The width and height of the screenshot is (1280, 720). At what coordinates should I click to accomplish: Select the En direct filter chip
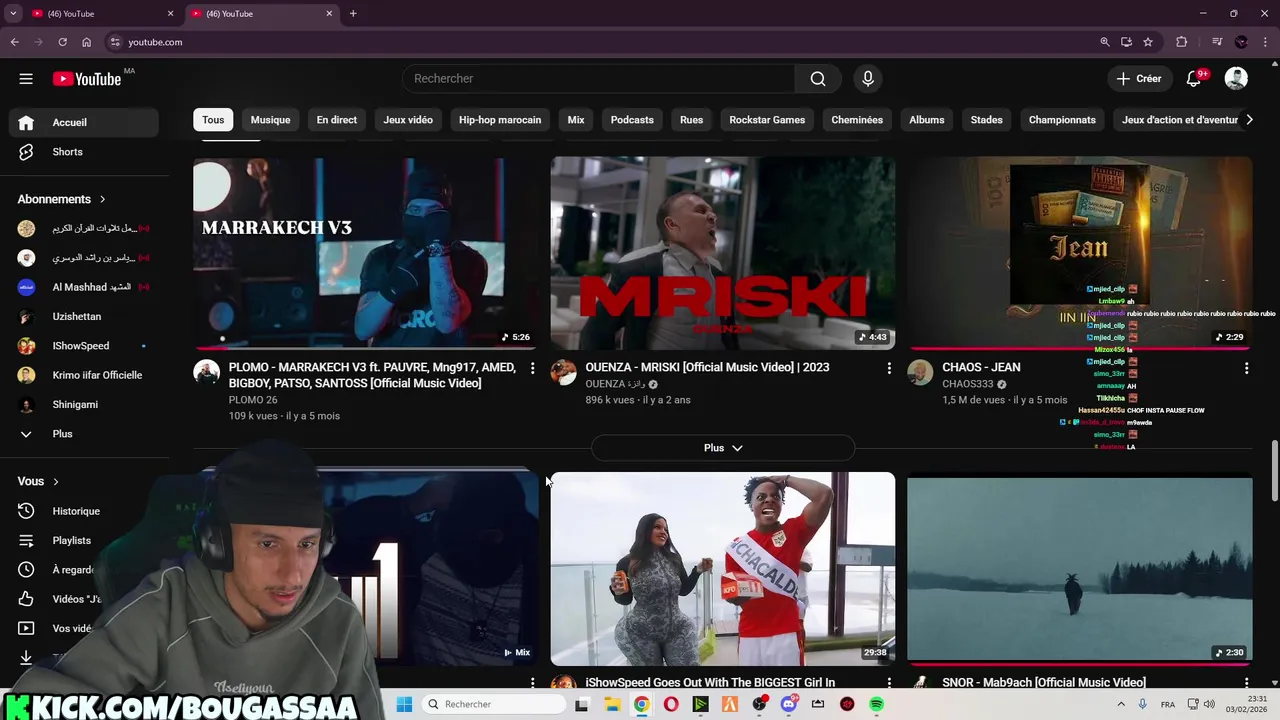pos(337,120)
